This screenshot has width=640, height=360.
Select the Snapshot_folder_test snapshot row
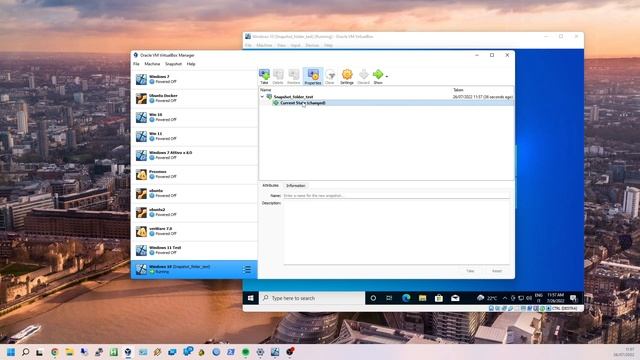pos(386,97)
